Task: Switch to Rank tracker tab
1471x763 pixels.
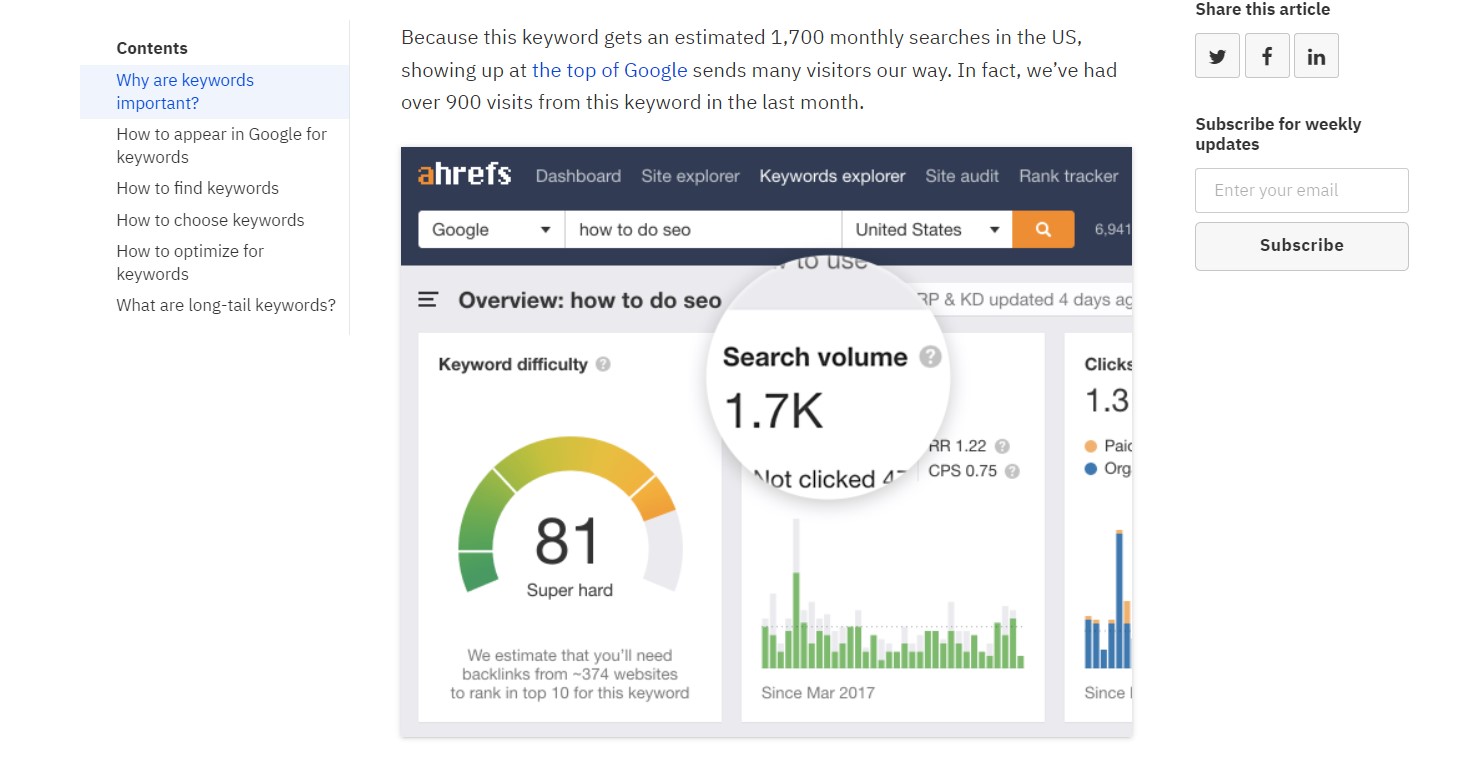Action: point(1068,176)
